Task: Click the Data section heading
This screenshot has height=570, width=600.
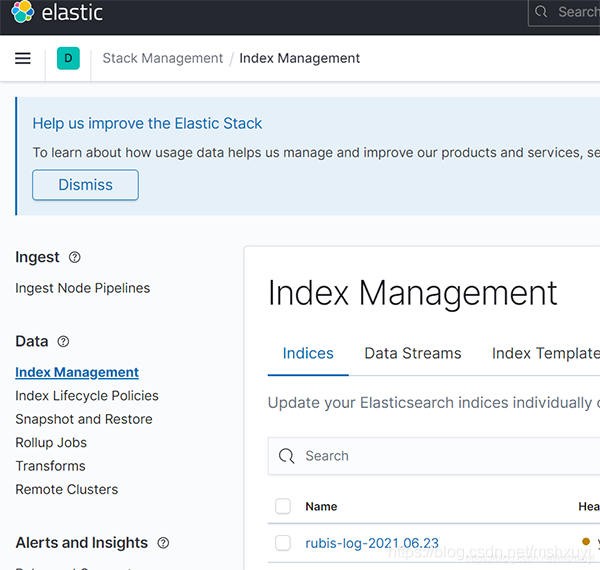Action: click(x=32, y=341)
